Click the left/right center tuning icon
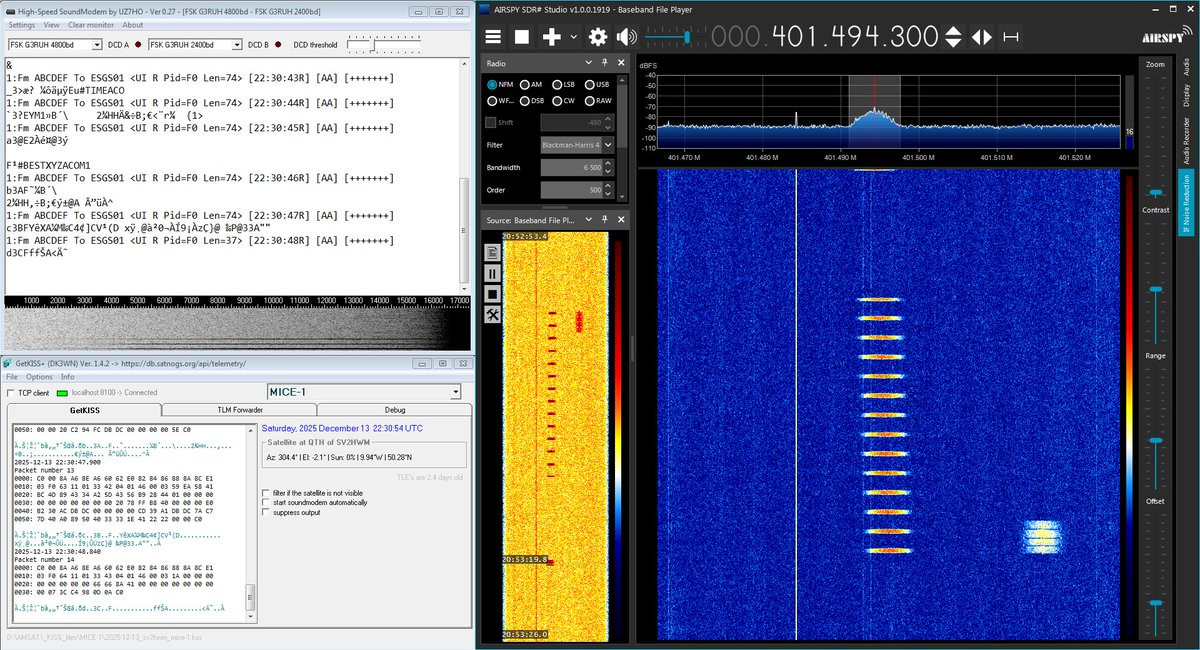Viewport: 1200px width, 650px height. pos(982,37)
